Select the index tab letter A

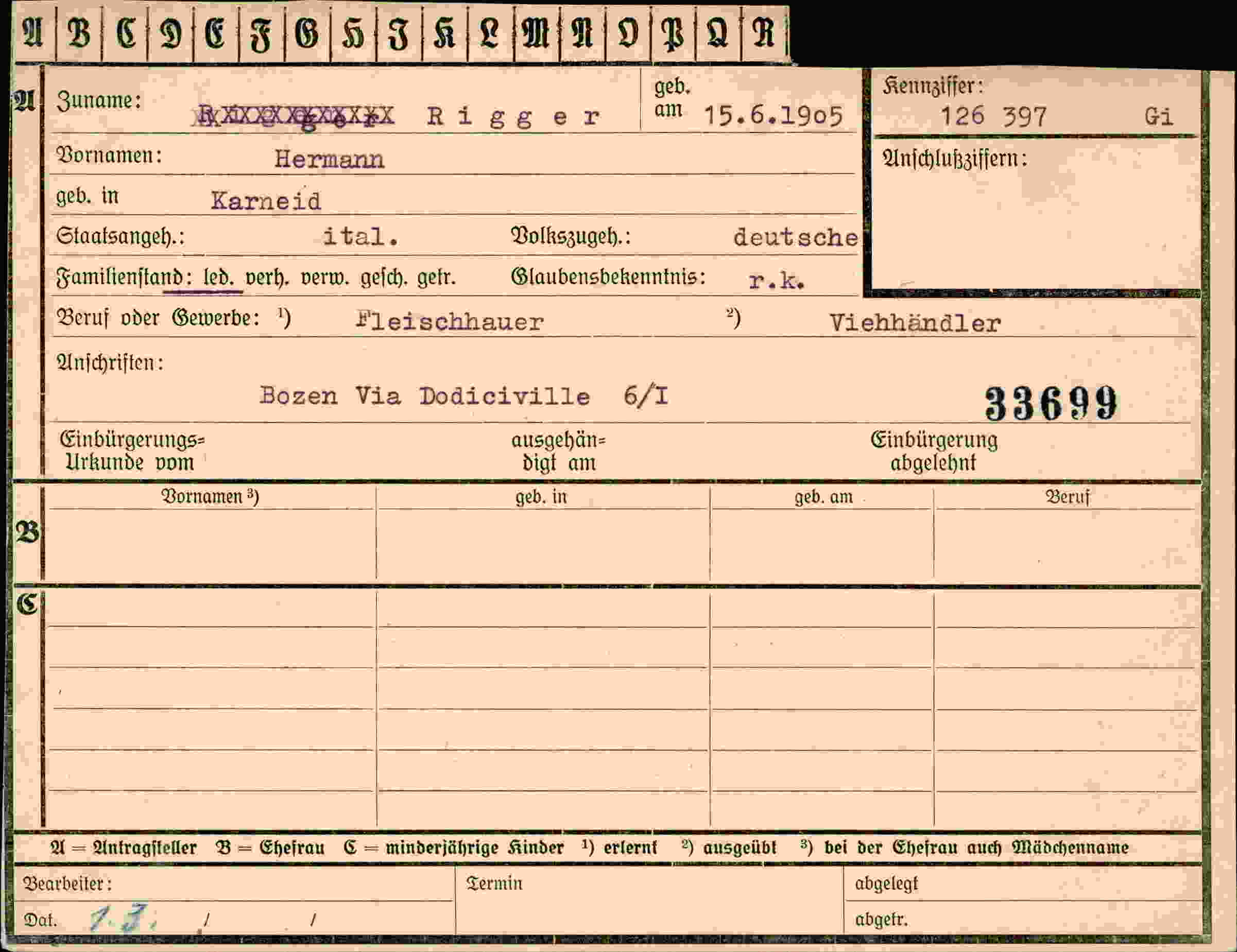click(x=33, y=33)
